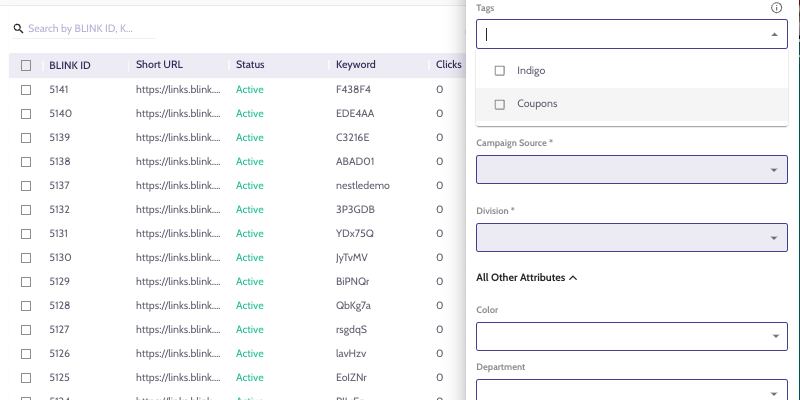Open short URL for BLINK 5132
The height and width of the screenshot is (400, 800).
tap(178, 210)
